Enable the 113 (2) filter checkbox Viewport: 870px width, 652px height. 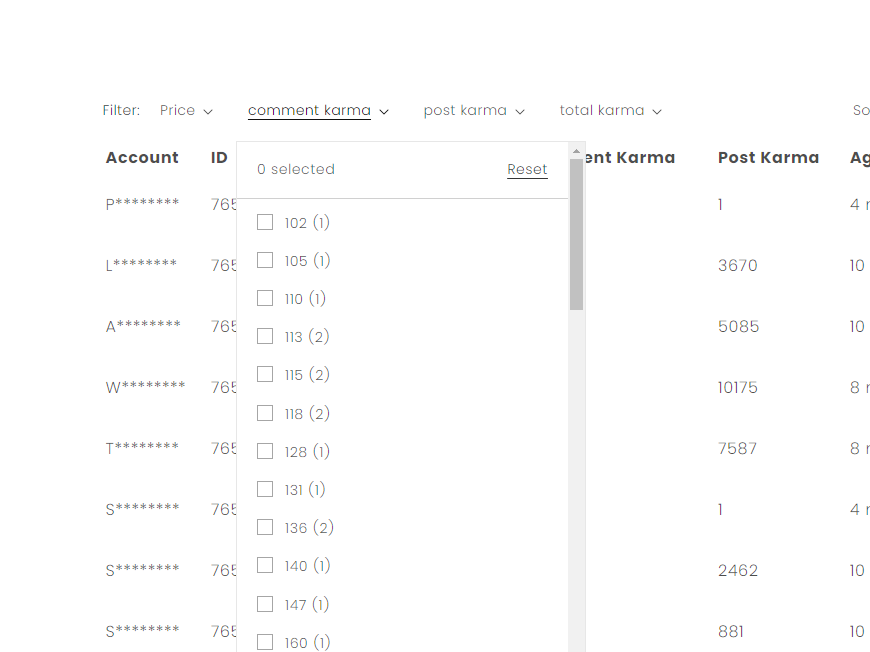[265, 336]
